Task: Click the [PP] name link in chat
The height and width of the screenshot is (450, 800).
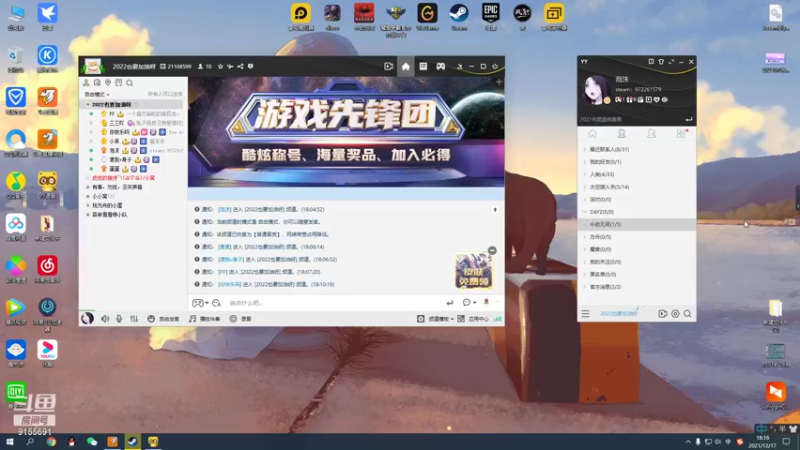Action: coord(222,272)
